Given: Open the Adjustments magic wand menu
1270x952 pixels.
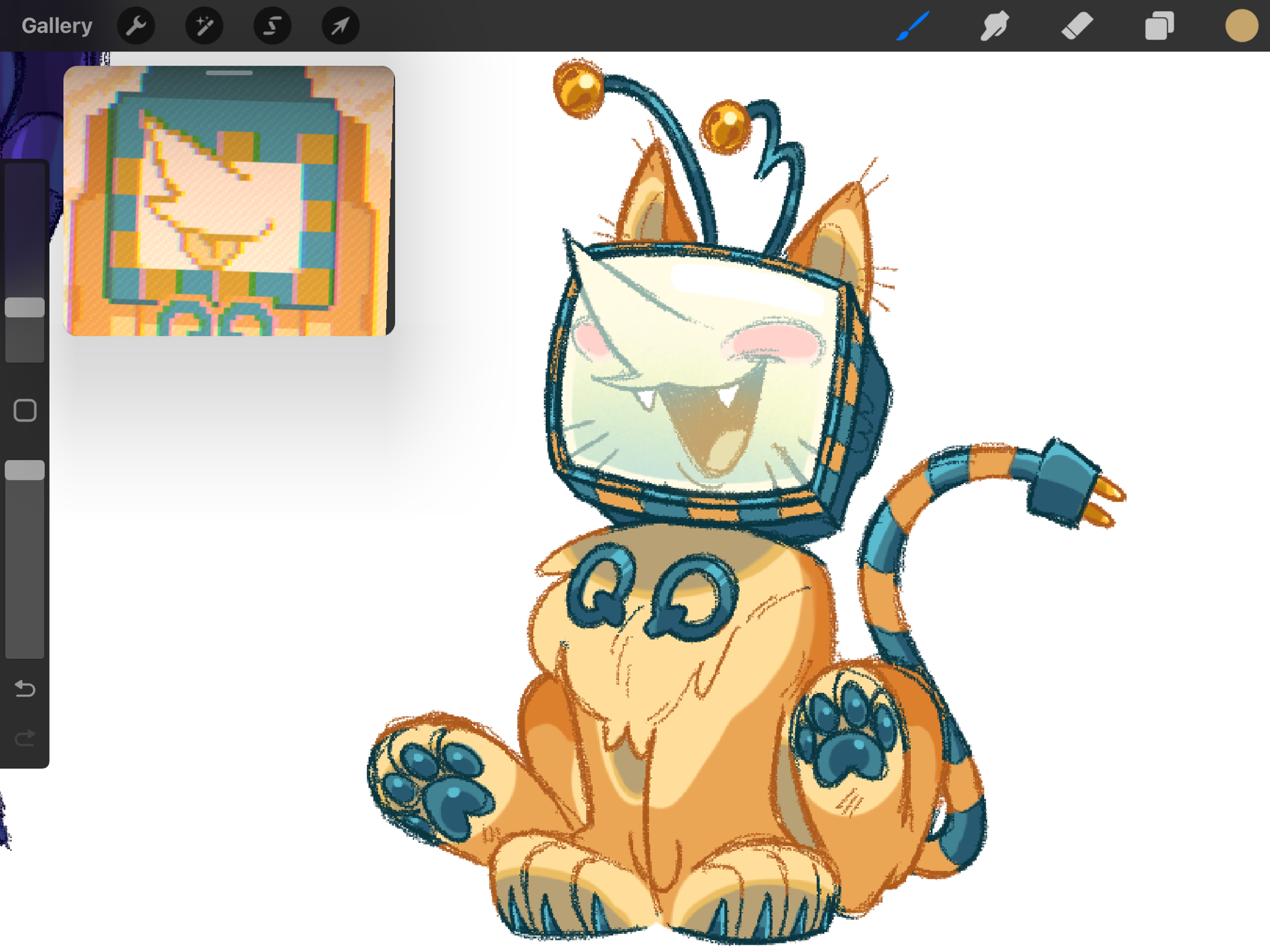Looking at the screenshot, I should coord(204,26).
